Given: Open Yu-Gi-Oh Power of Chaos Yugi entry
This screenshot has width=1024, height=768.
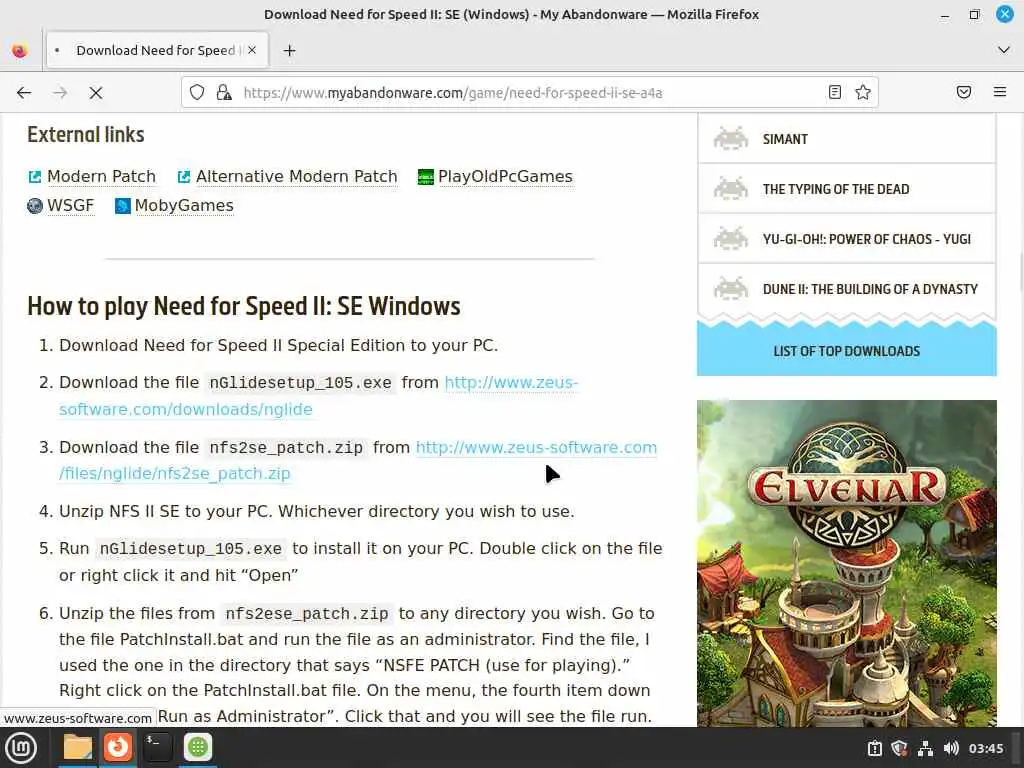Looking at the screenshot, I should [x=846, y=239].
